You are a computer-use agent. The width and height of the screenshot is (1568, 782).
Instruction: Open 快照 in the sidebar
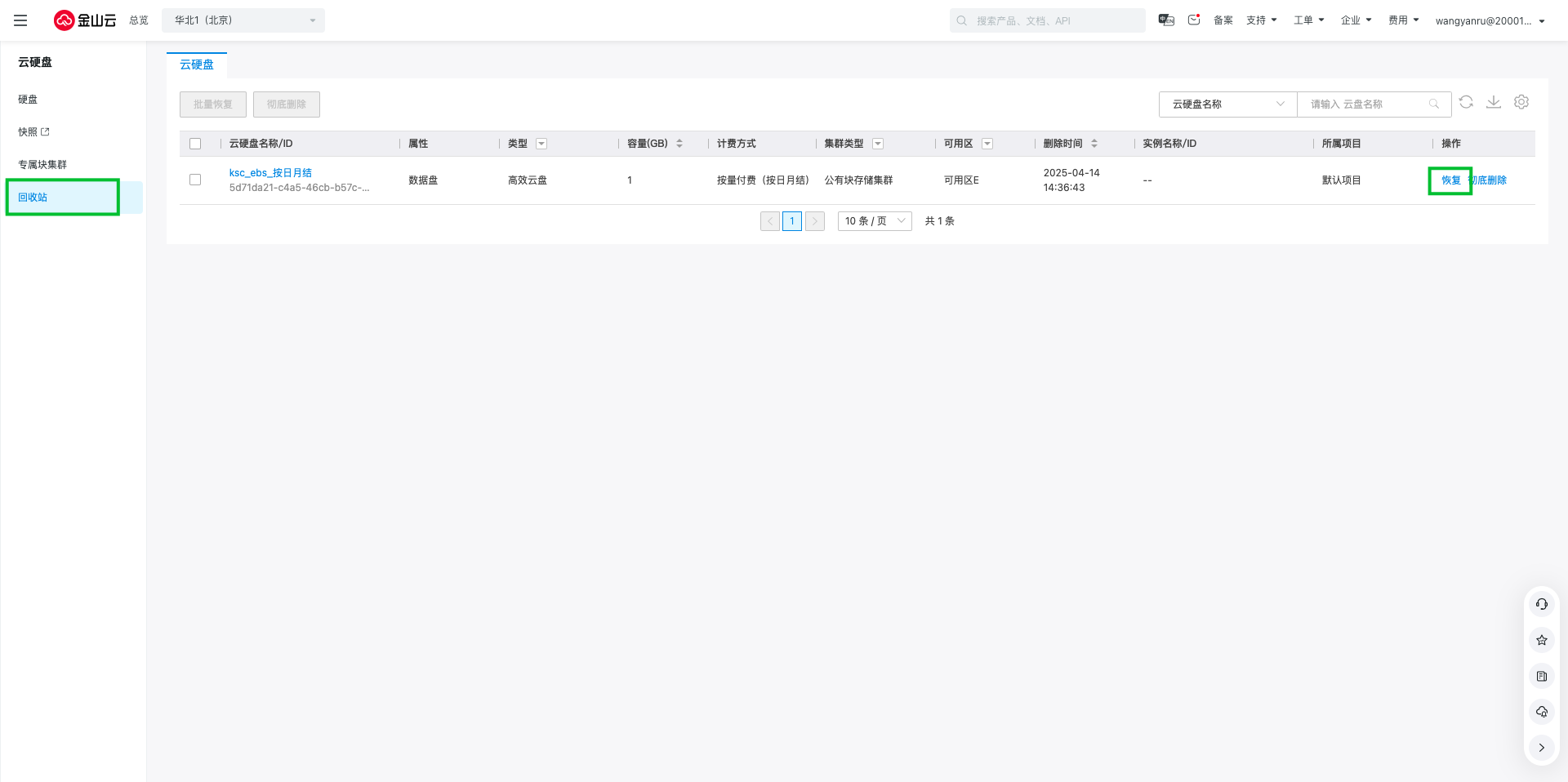[33, 132]
